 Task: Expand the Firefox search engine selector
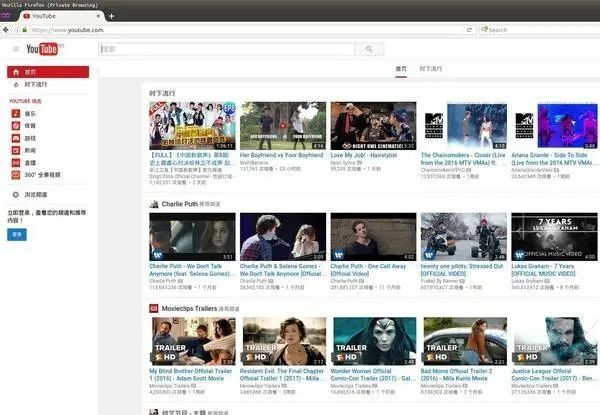(483, 30)
